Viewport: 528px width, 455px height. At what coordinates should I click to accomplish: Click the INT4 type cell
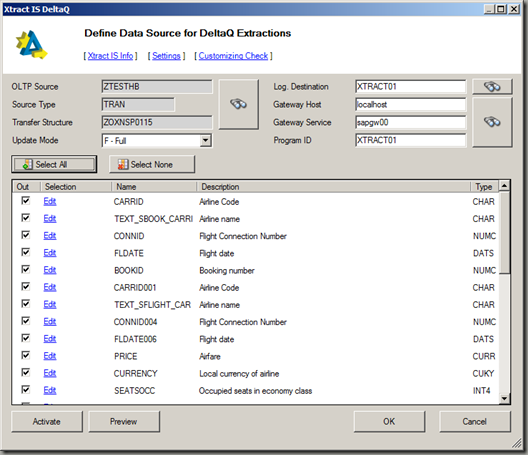(x=482, y=391)
